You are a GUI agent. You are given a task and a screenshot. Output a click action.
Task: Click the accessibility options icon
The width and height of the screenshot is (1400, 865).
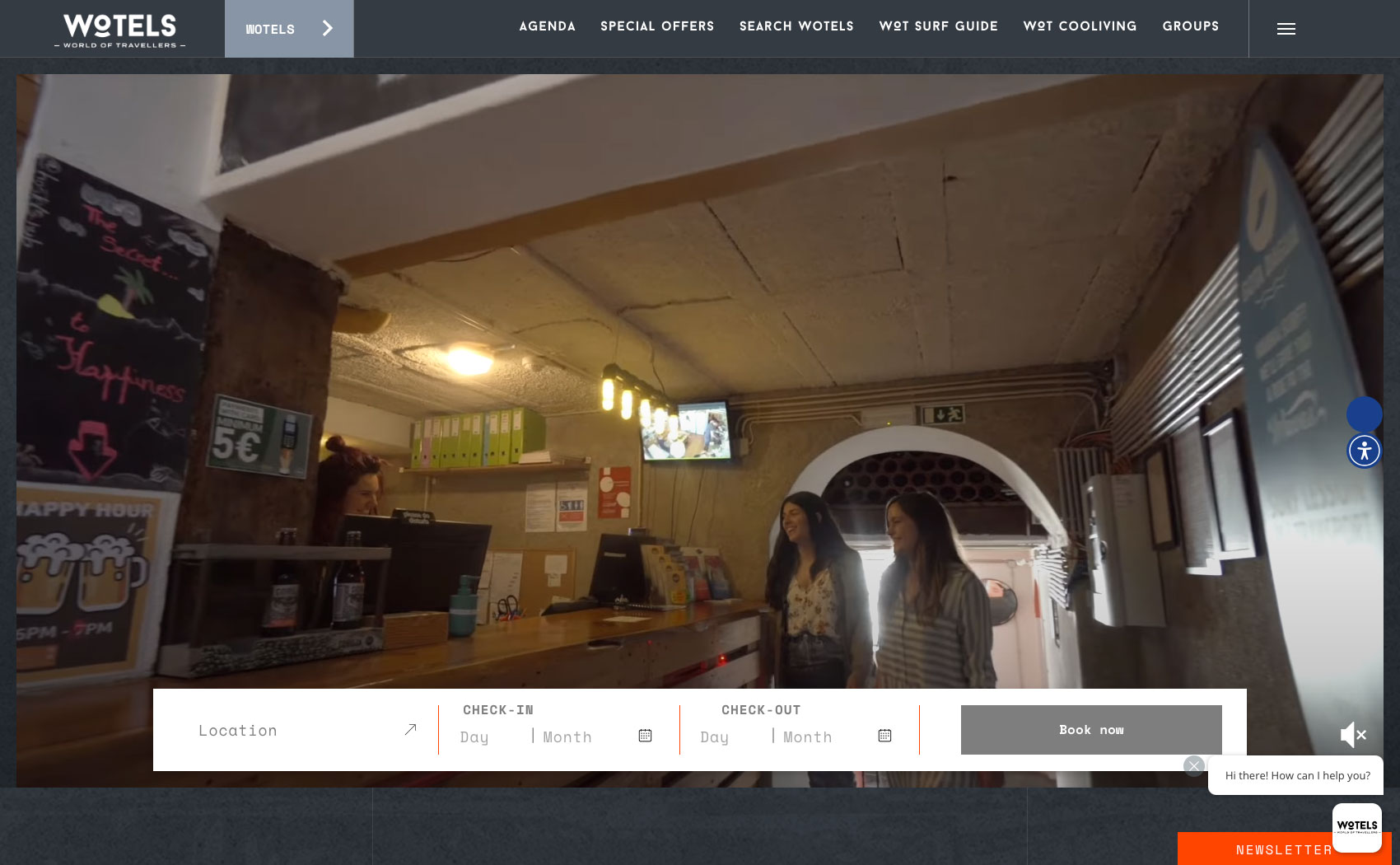click(1364, 451)
